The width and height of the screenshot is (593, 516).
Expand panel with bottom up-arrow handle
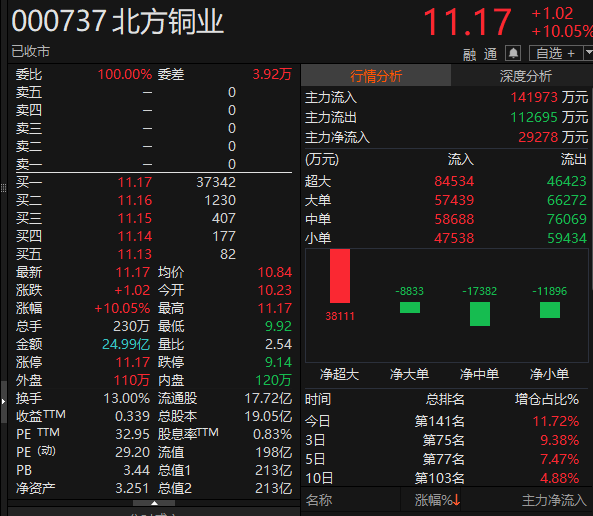(154, 503)
